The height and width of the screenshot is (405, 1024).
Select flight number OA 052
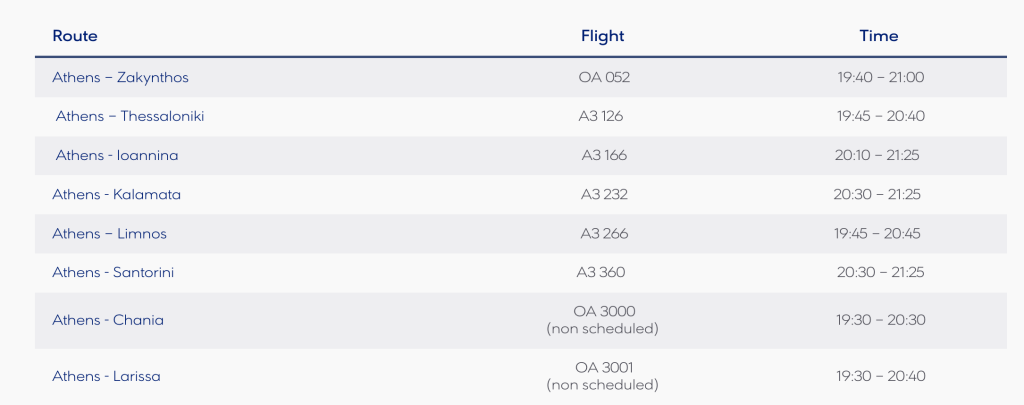coord(604,77)
